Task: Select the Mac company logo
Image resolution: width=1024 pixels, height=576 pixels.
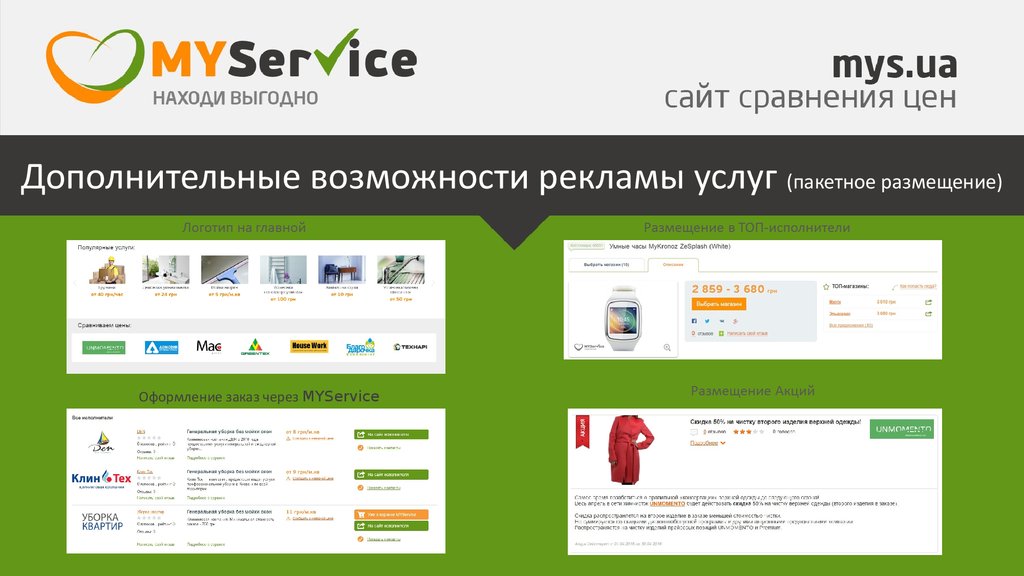Action: [x=209, y=346]
